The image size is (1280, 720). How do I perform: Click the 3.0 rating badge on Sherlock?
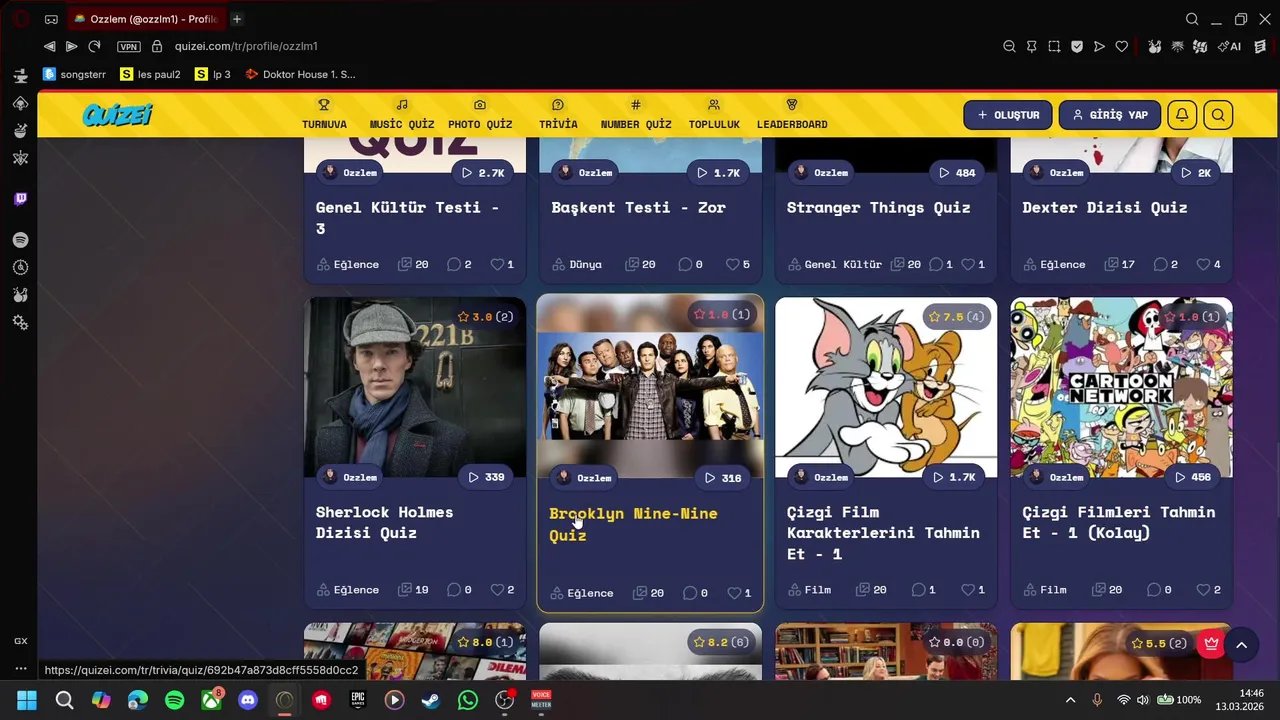(486, 317)
